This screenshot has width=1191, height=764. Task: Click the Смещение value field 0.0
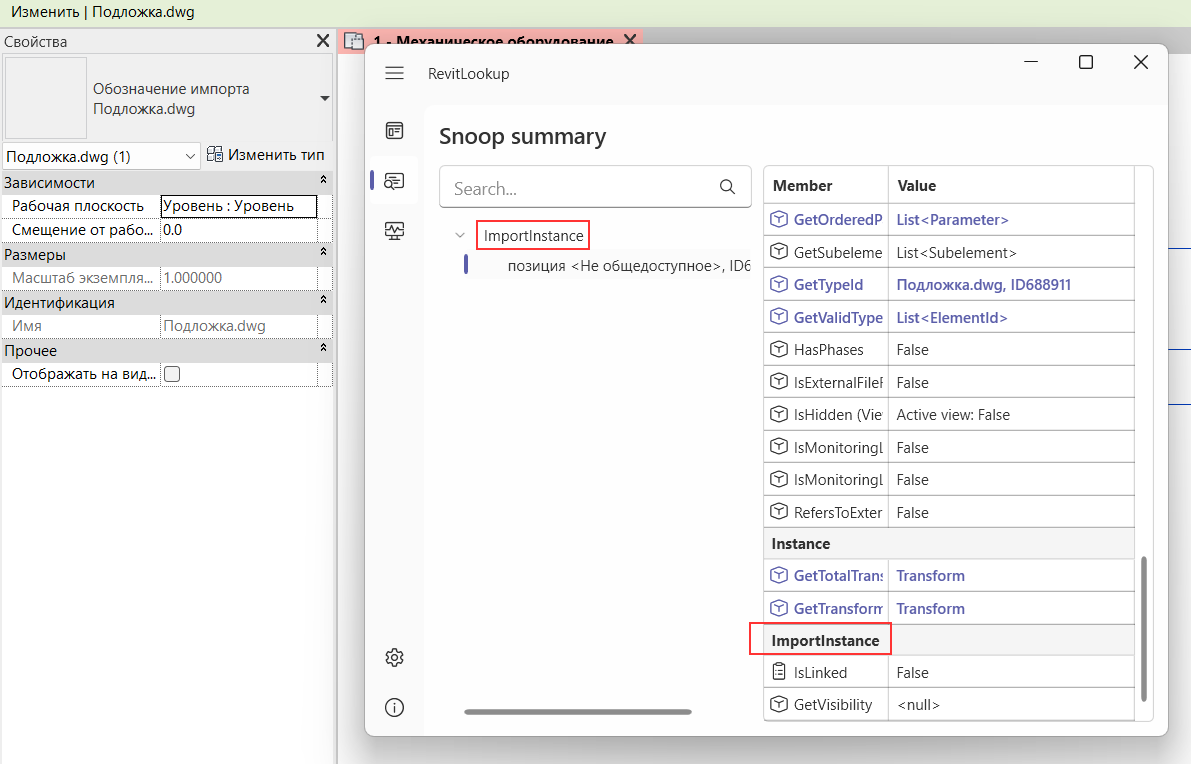pyautogui.click(x=239, y=230)
